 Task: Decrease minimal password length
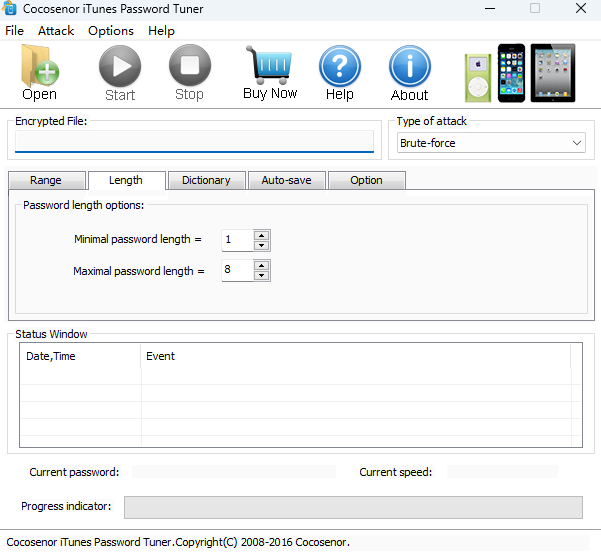point(262,245)
